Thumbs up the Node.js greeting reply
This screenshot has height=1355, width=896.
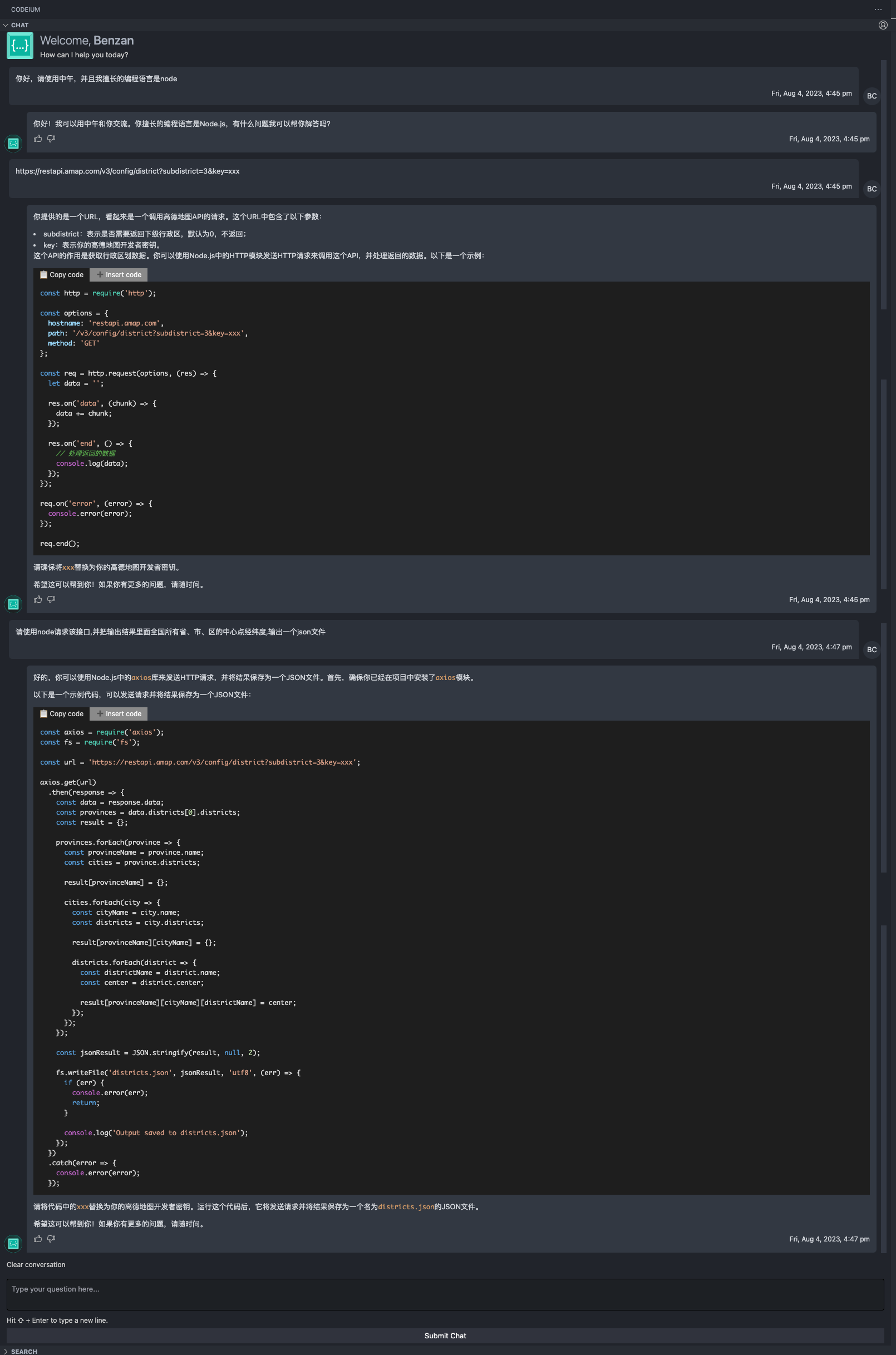point(38,138)
